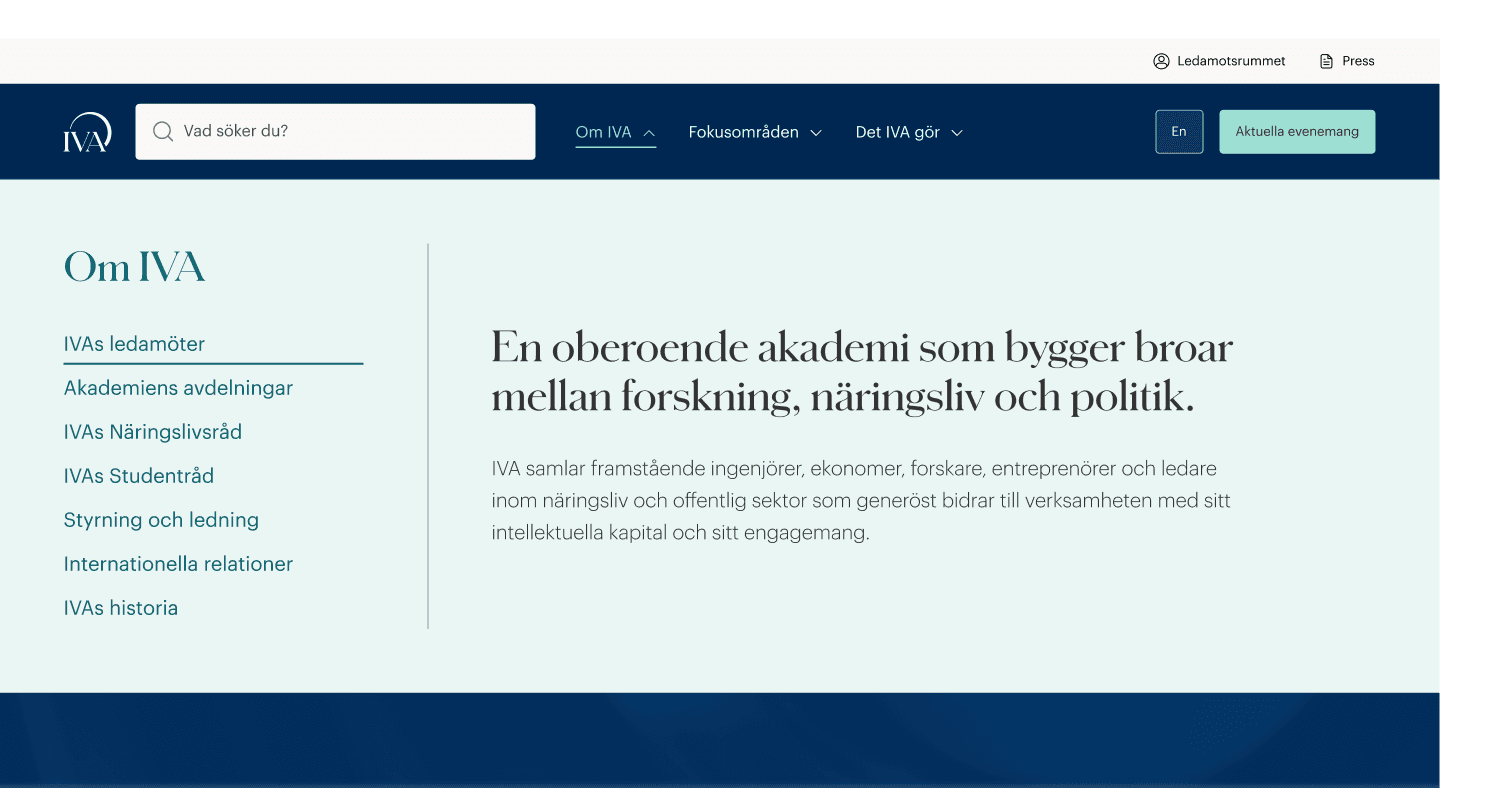Click the Press document icon
Viewport: 1506px width, 788px height.
coord(1326,61)
